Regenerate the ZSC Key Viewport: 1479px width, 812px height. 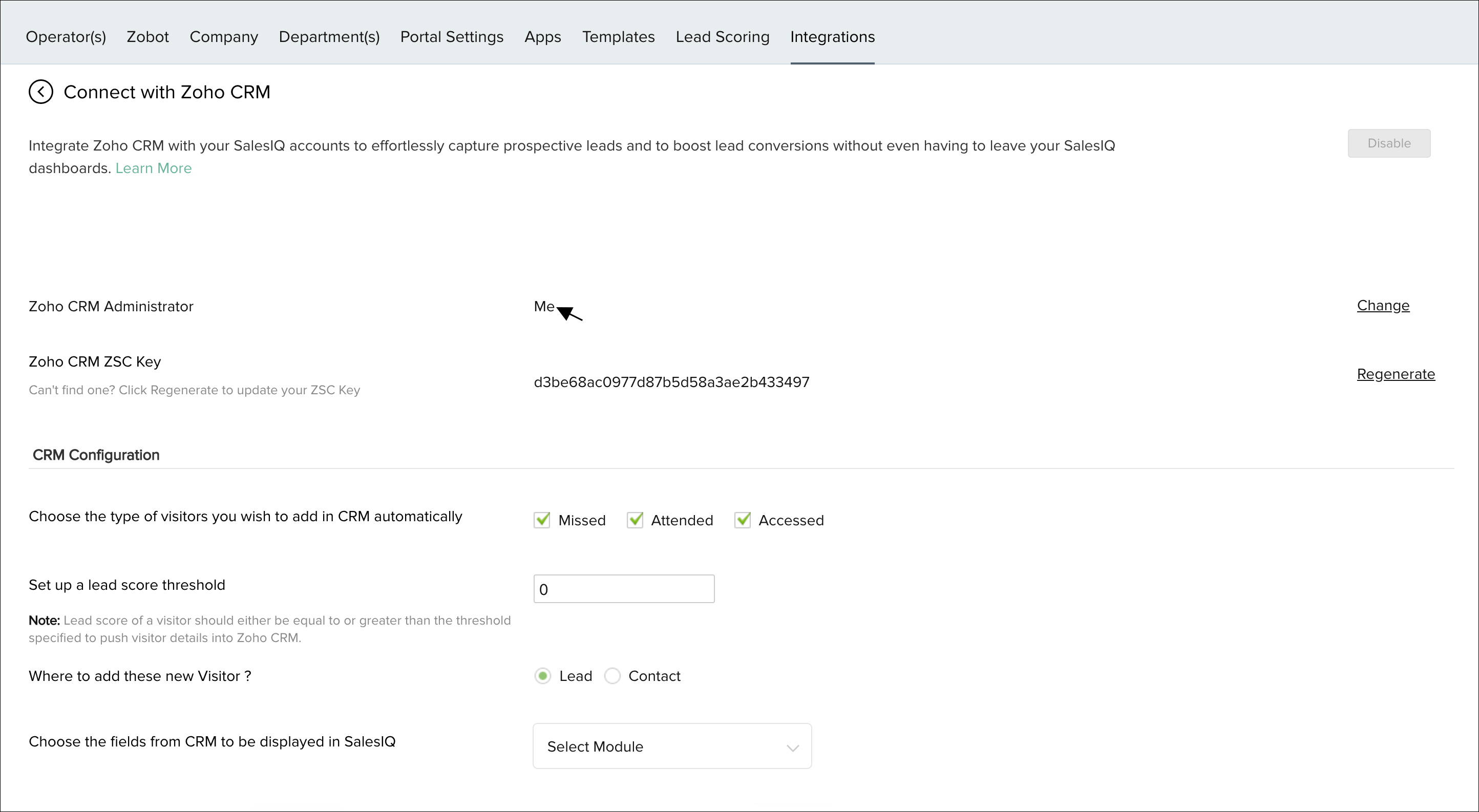click(x=1396, y=374)
